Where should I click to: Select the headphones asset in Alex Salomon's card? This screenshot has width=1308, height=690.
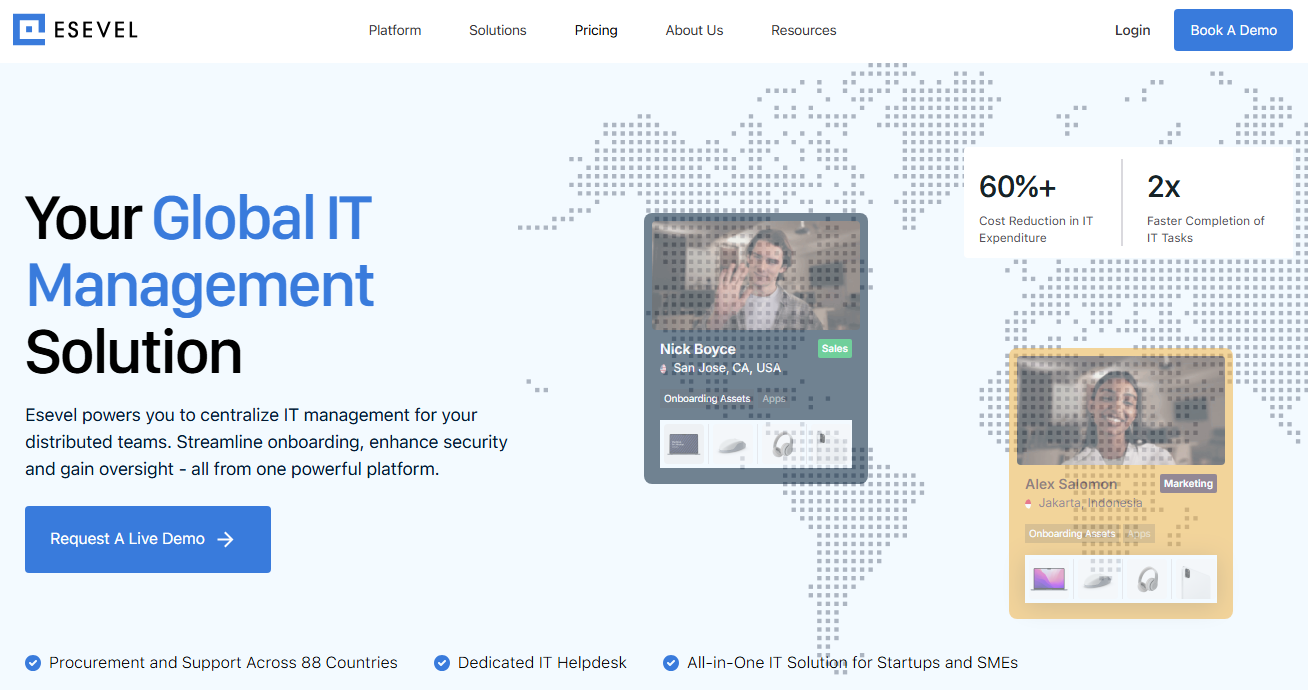[1147, 579]
